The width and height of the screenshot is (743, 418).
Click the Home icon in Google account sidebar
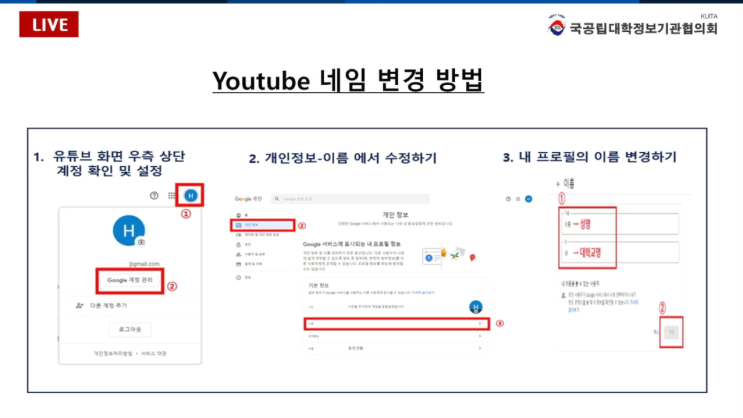point(239,215)
